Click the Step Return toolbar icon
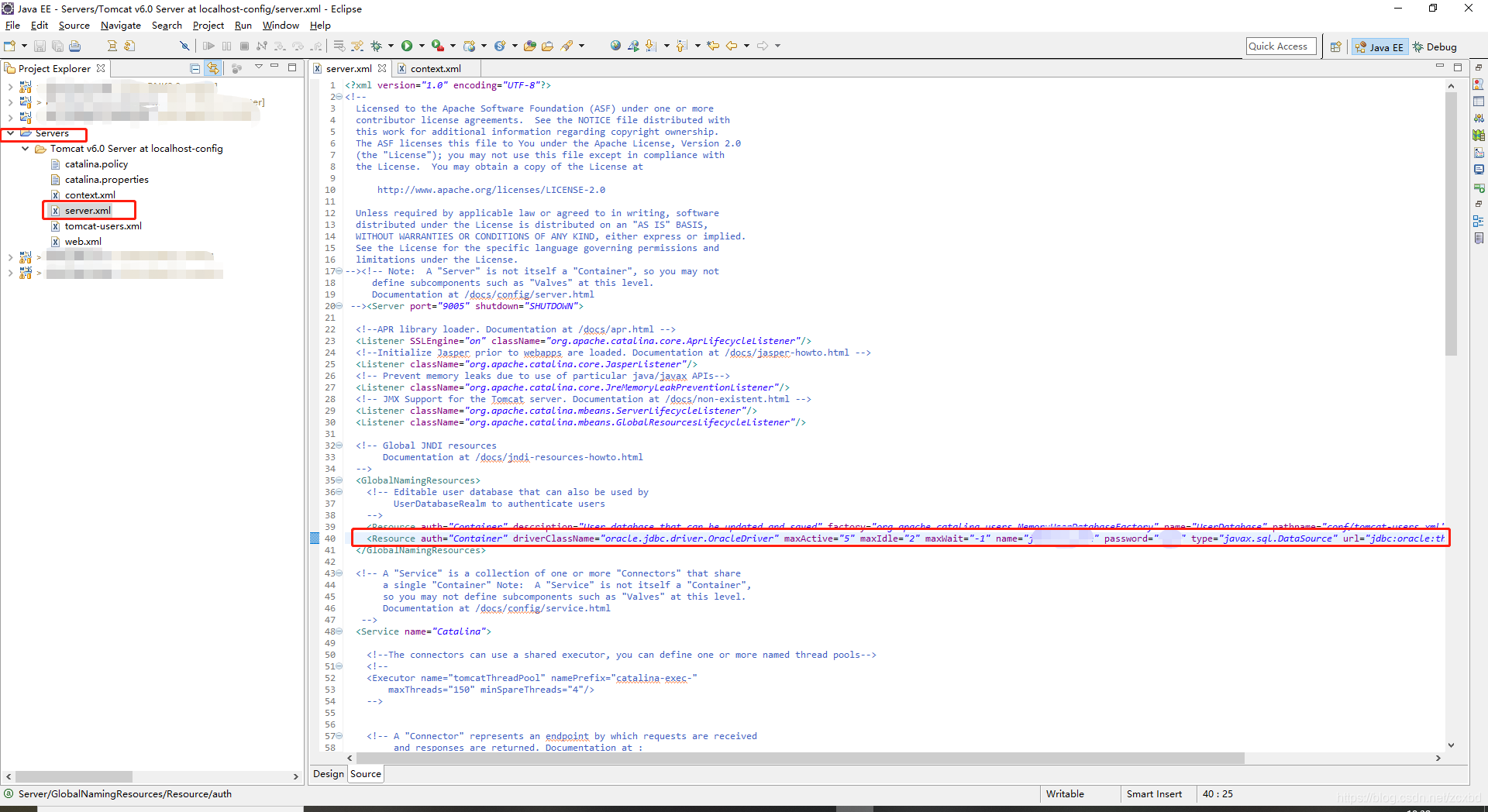 pos(316,46)
